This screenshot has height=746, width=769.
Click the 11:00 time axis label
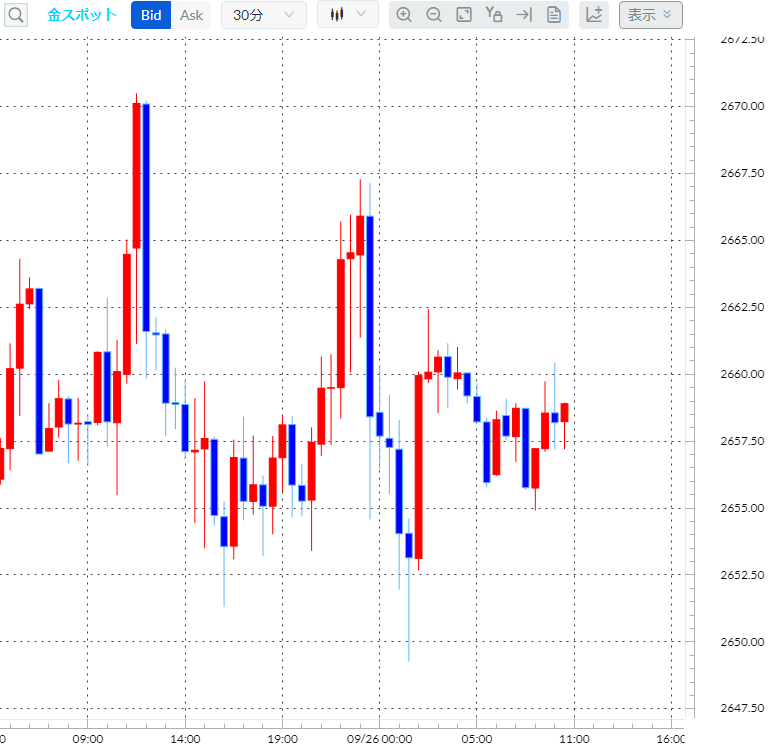click(x=574, y=739)
